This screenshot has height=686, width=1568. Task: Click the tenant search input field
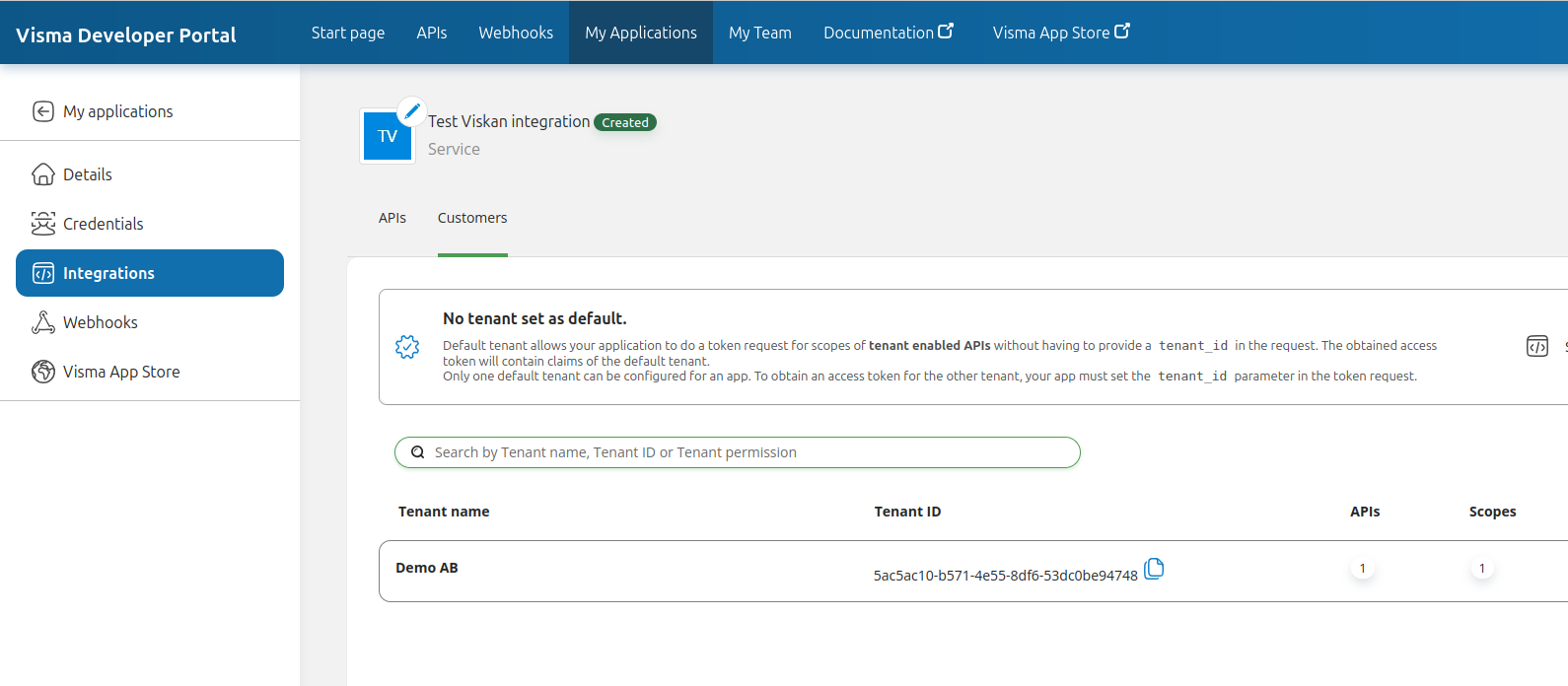tap(749, 452)
